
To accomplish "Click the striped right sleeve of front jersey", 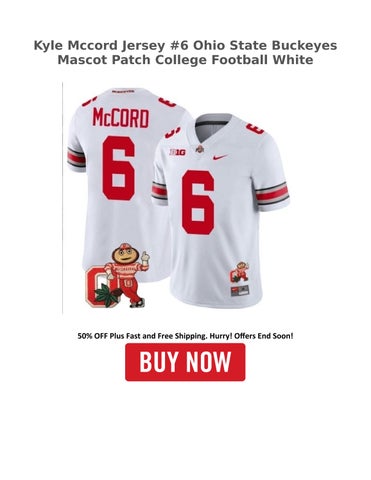I will tap(272, 192).
